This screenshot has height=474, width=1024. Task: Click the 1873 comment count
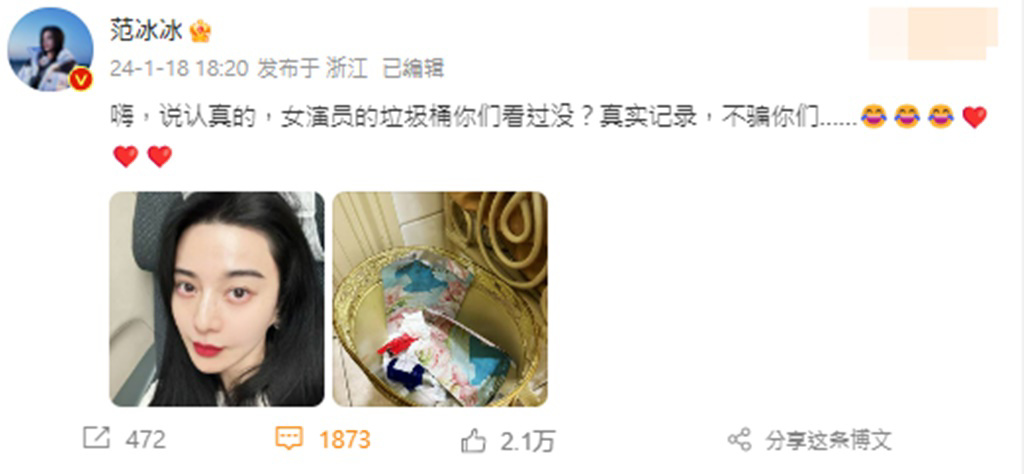[345, 439]
